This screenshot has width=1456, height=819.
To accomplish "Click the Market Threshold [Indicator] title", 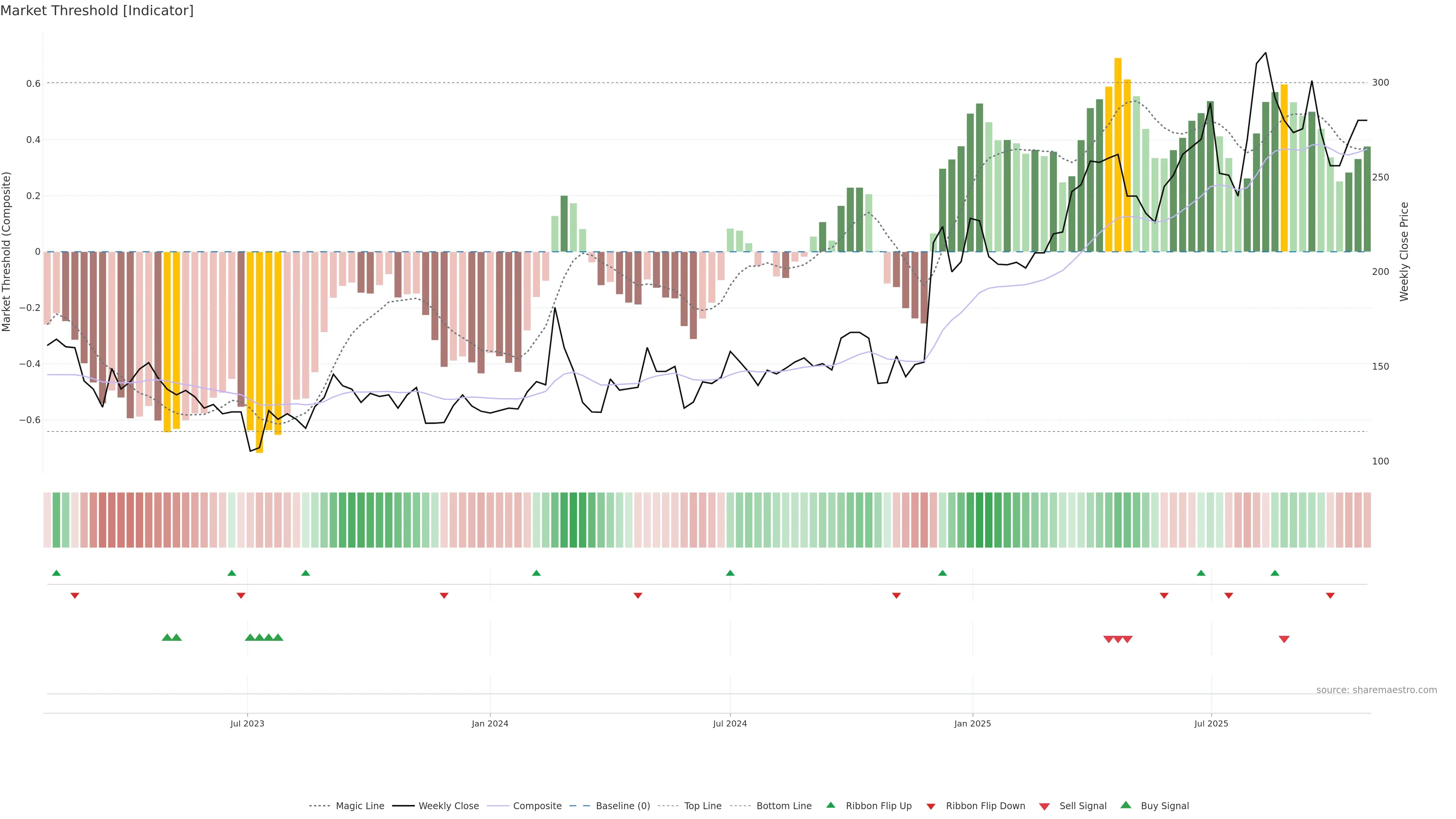I will pos(97,11).
